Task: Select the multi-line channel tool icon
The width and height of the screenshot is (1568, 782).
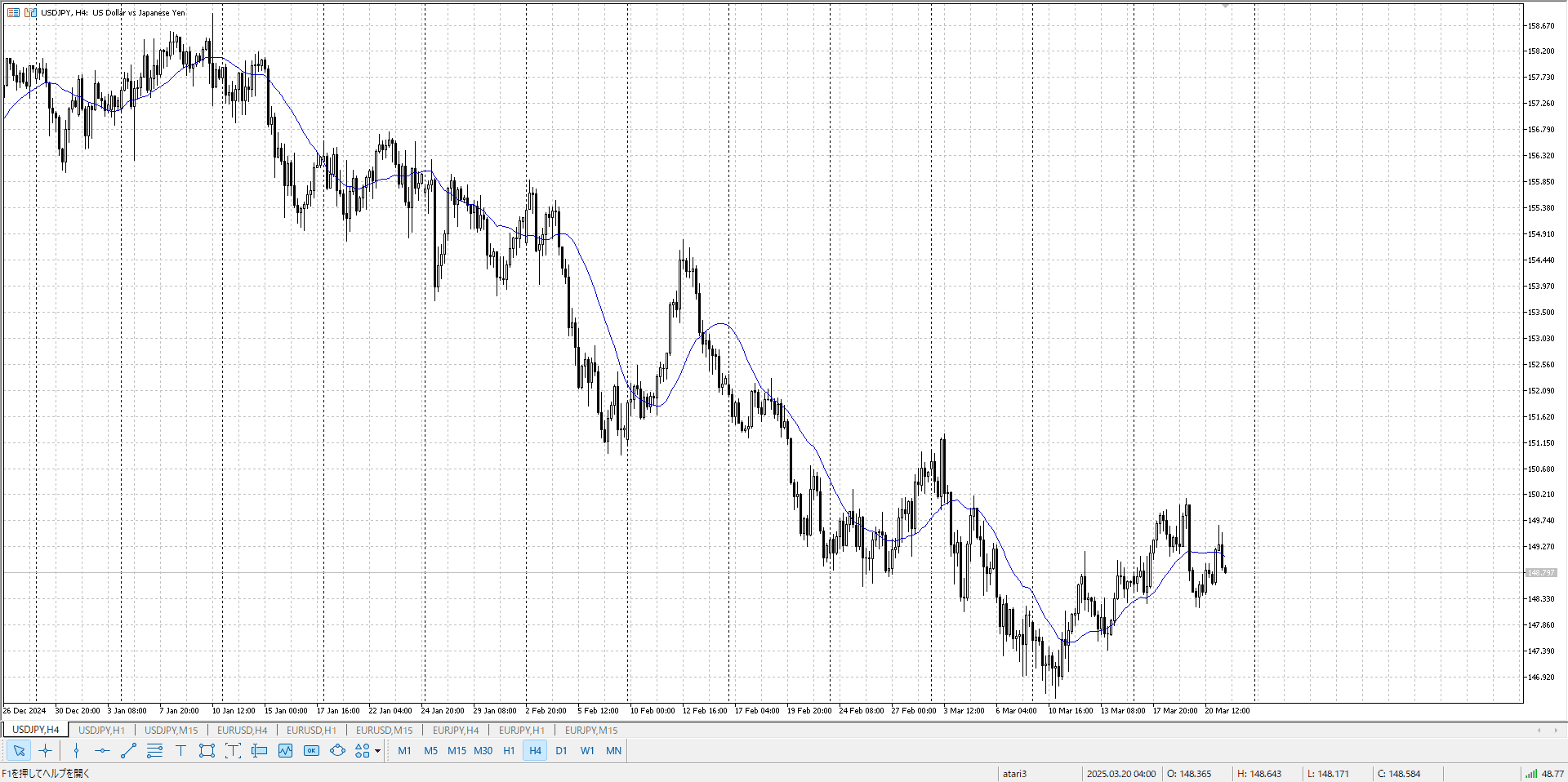Action: (x=154, y=751)
